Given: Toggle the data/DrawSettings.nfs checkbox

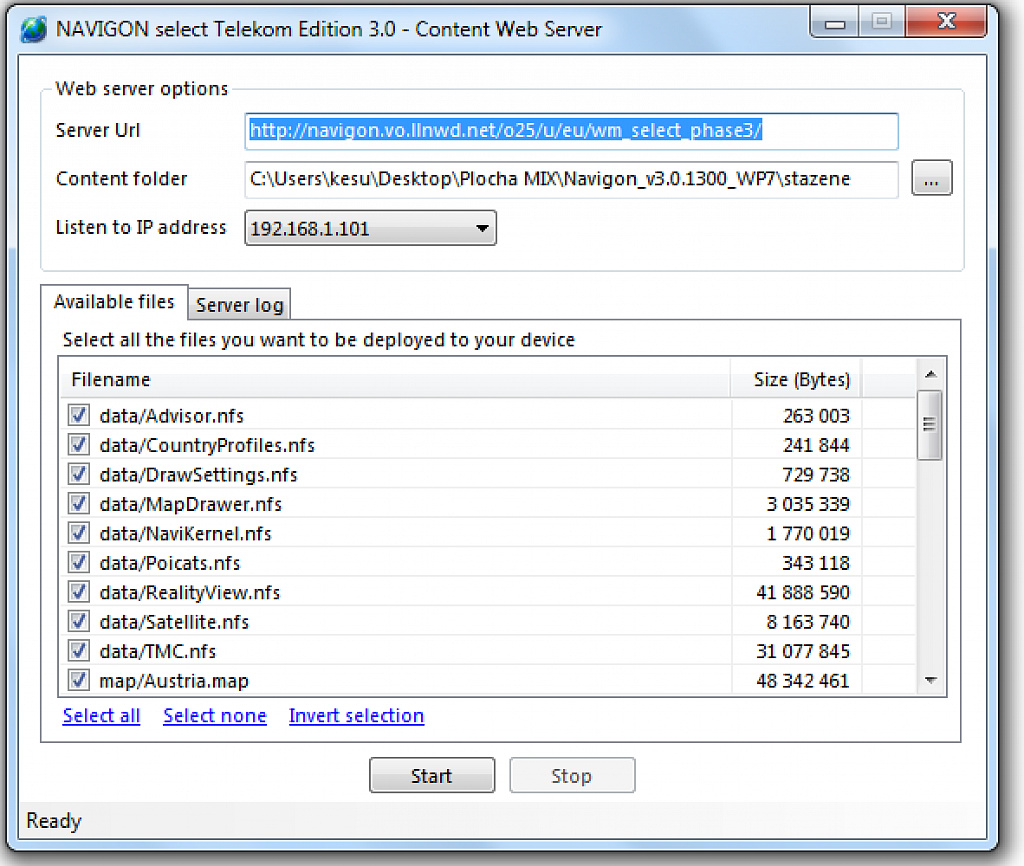Looking at the screenshot, I should click(78, 474).
